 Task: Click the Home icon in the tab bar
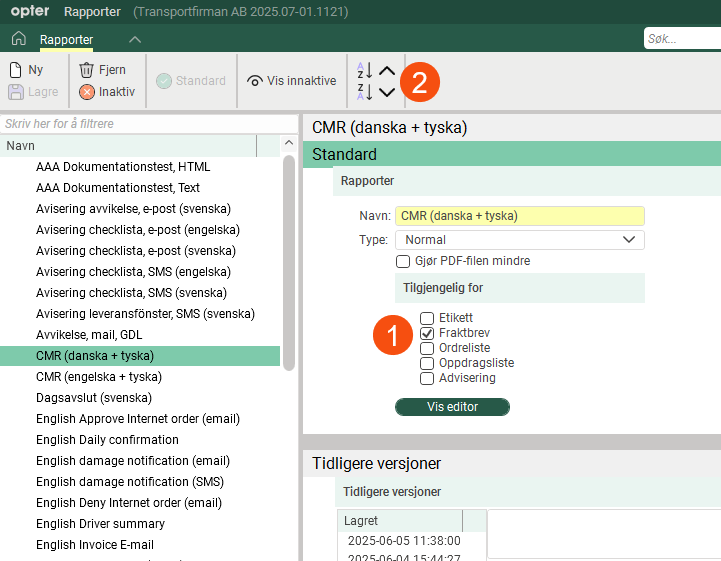point(18,39)
